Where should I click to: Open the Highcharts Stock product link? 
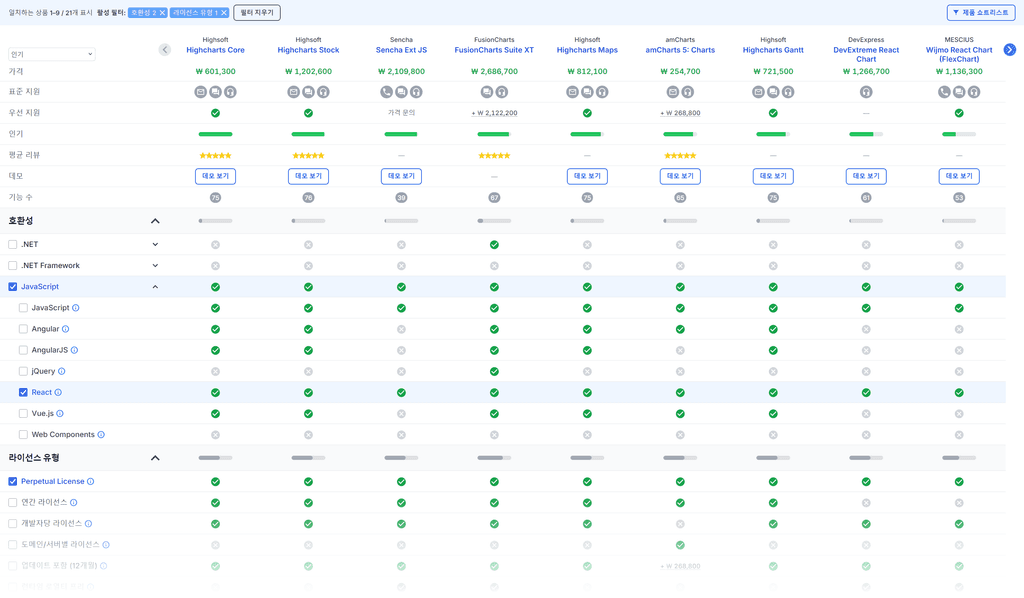(308, 50)
